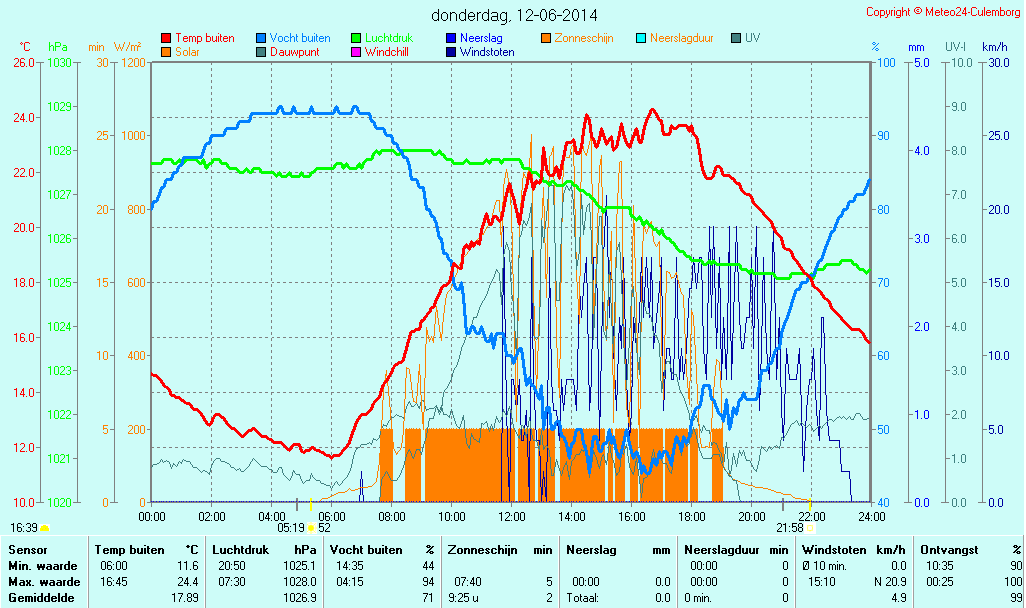Click the navy Windstoten legend square
The width and height of the screenshot is (1026, 608).
point(451,51)
